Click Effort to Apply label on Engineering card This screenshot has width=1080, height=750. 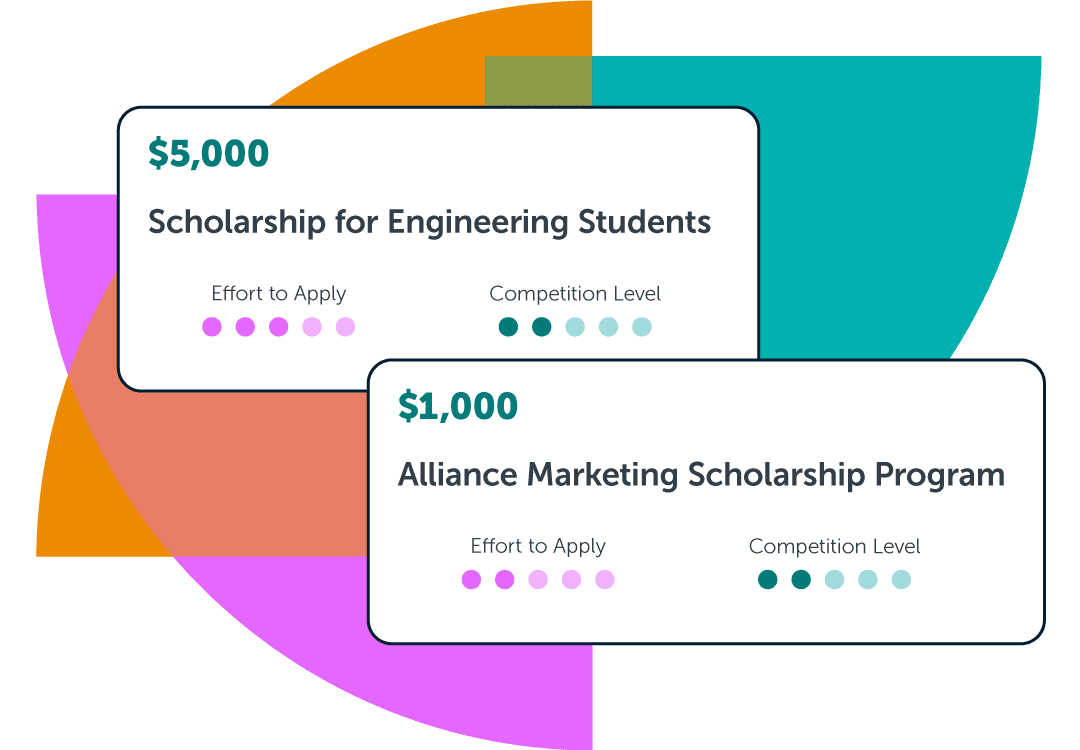[x=279, y=294]
